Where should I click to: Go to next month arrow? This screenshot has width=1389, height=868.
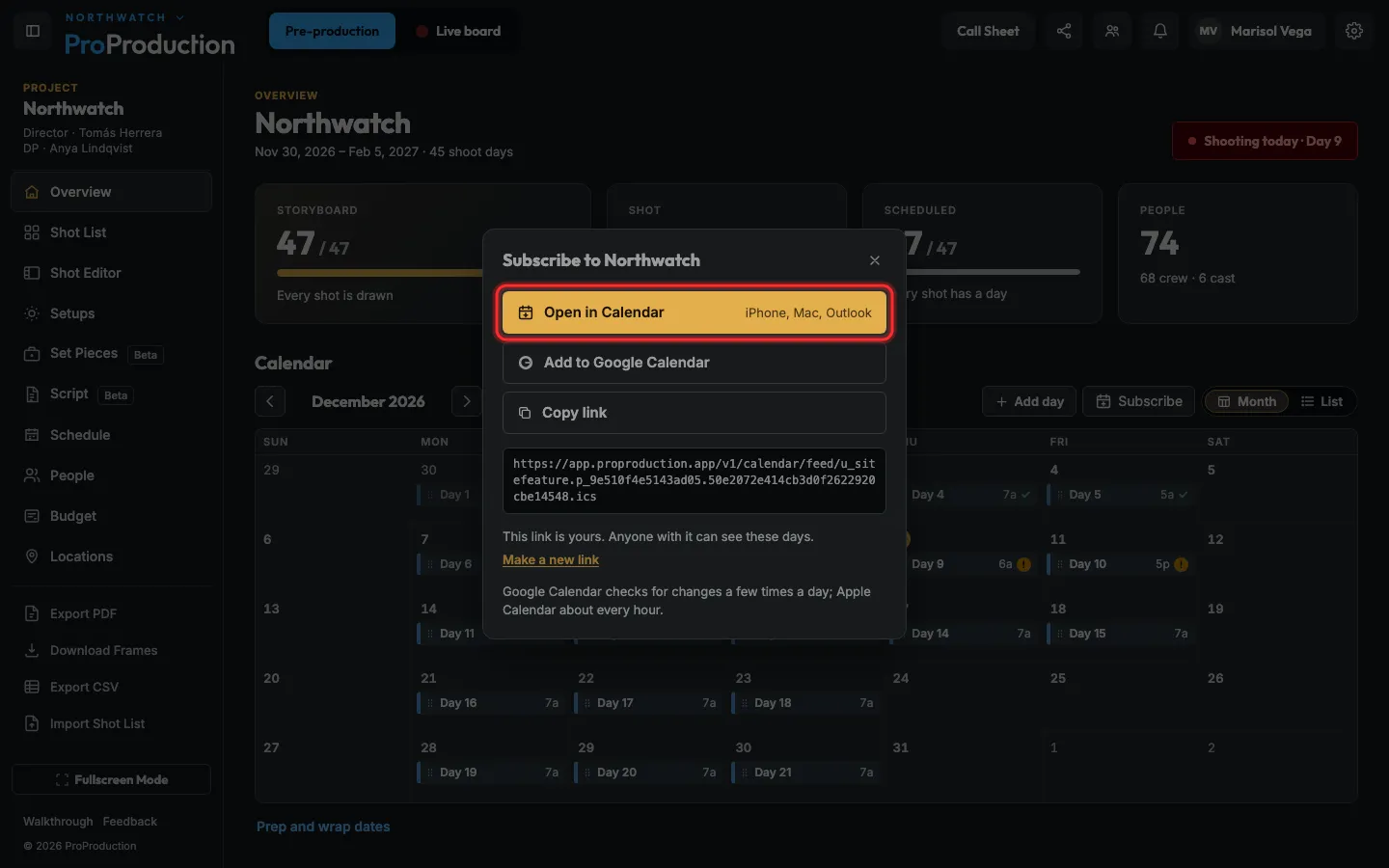467,401
